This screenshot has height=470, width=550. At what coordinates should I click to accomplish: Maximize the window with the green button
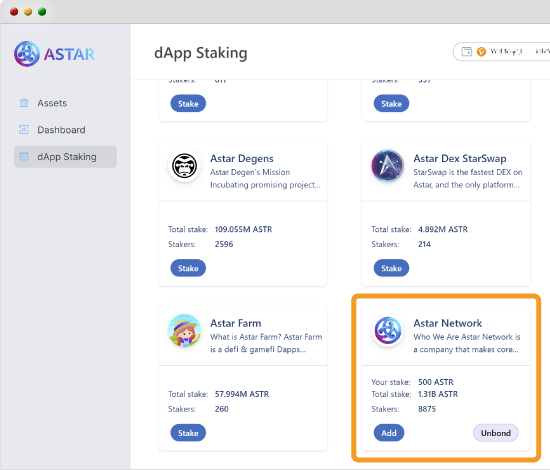[42, 12]
